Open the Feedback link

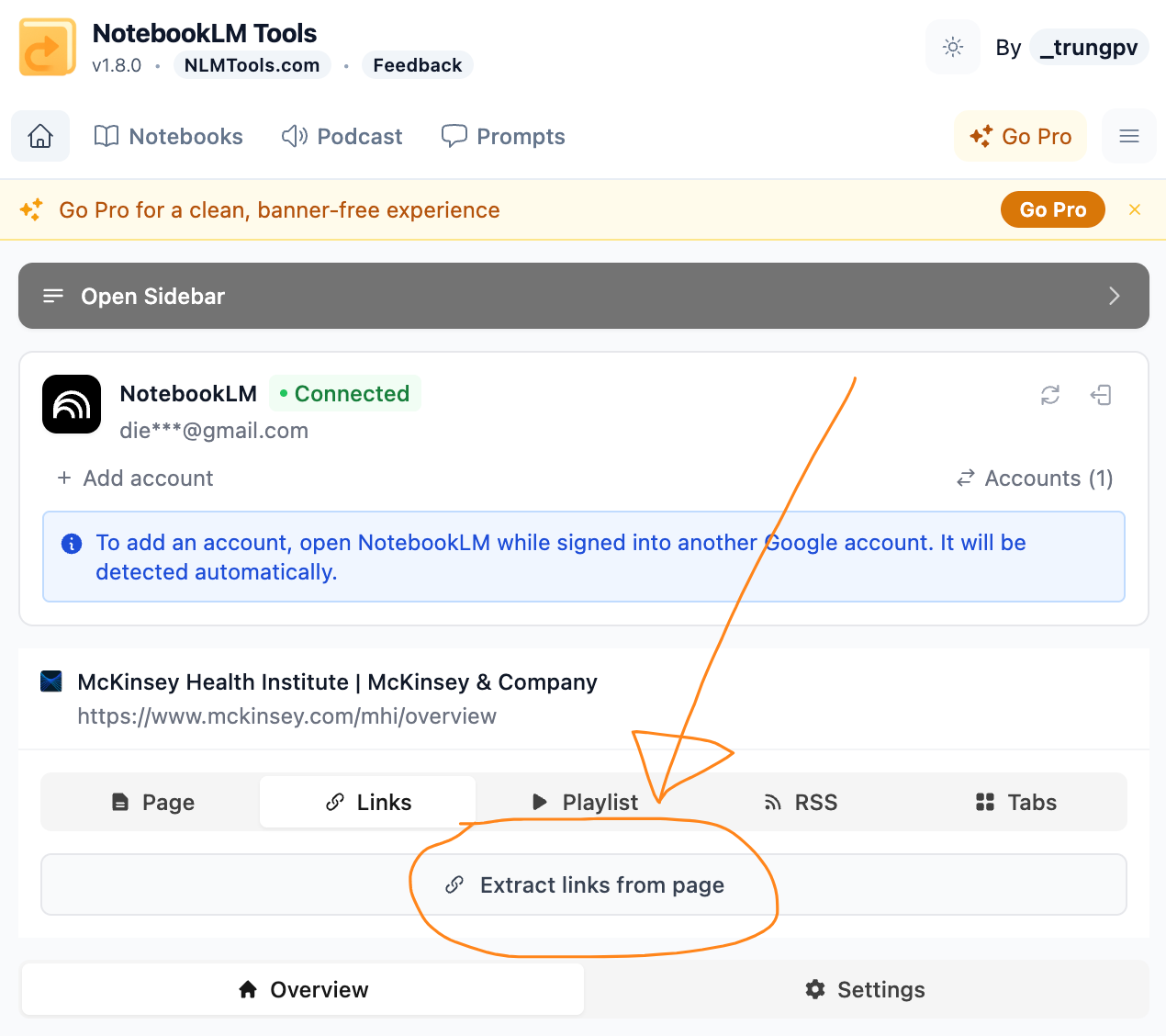click(418, 65)
